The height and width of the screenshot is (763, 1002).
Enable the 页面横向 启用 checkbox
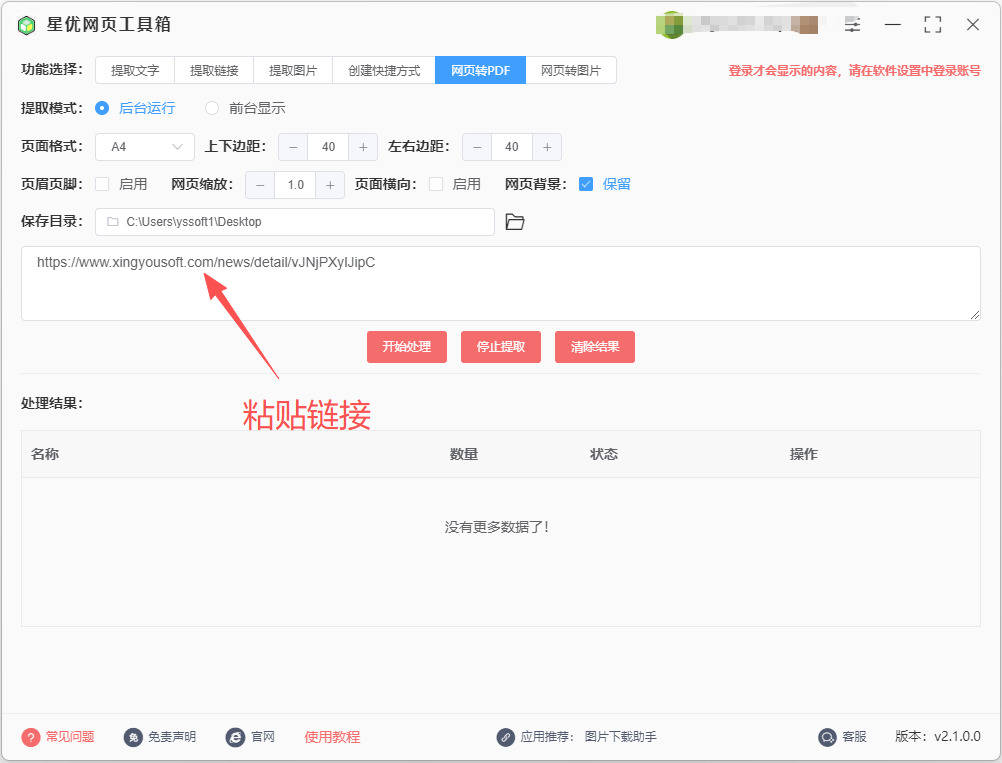[437, 184]
